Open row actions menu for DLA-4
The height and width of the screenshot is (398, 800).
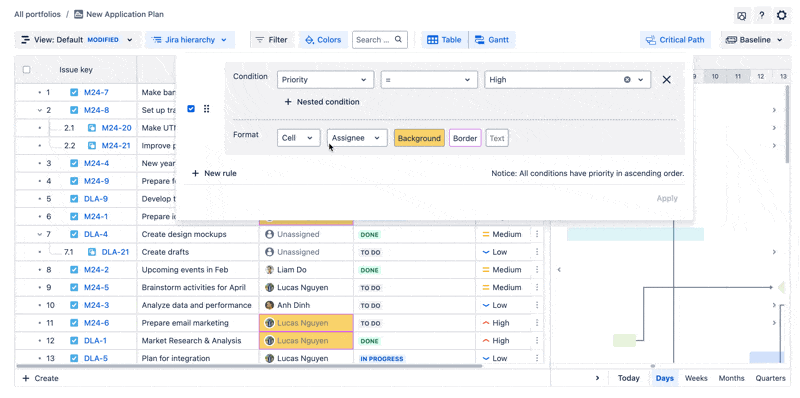tap(537, 234)
